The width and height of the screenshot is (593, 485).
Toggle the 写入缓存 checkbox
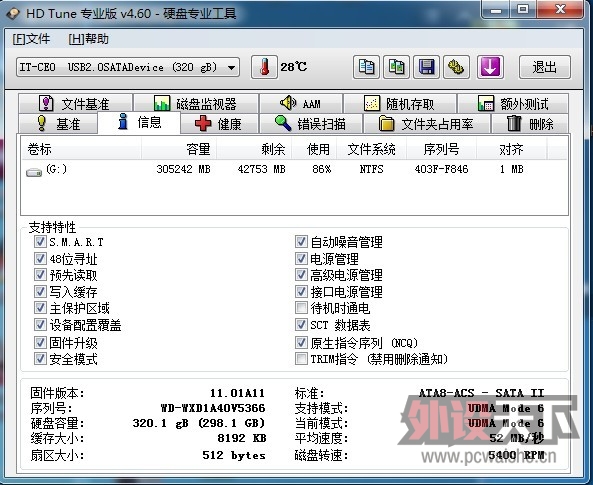(x=40, y=291)
